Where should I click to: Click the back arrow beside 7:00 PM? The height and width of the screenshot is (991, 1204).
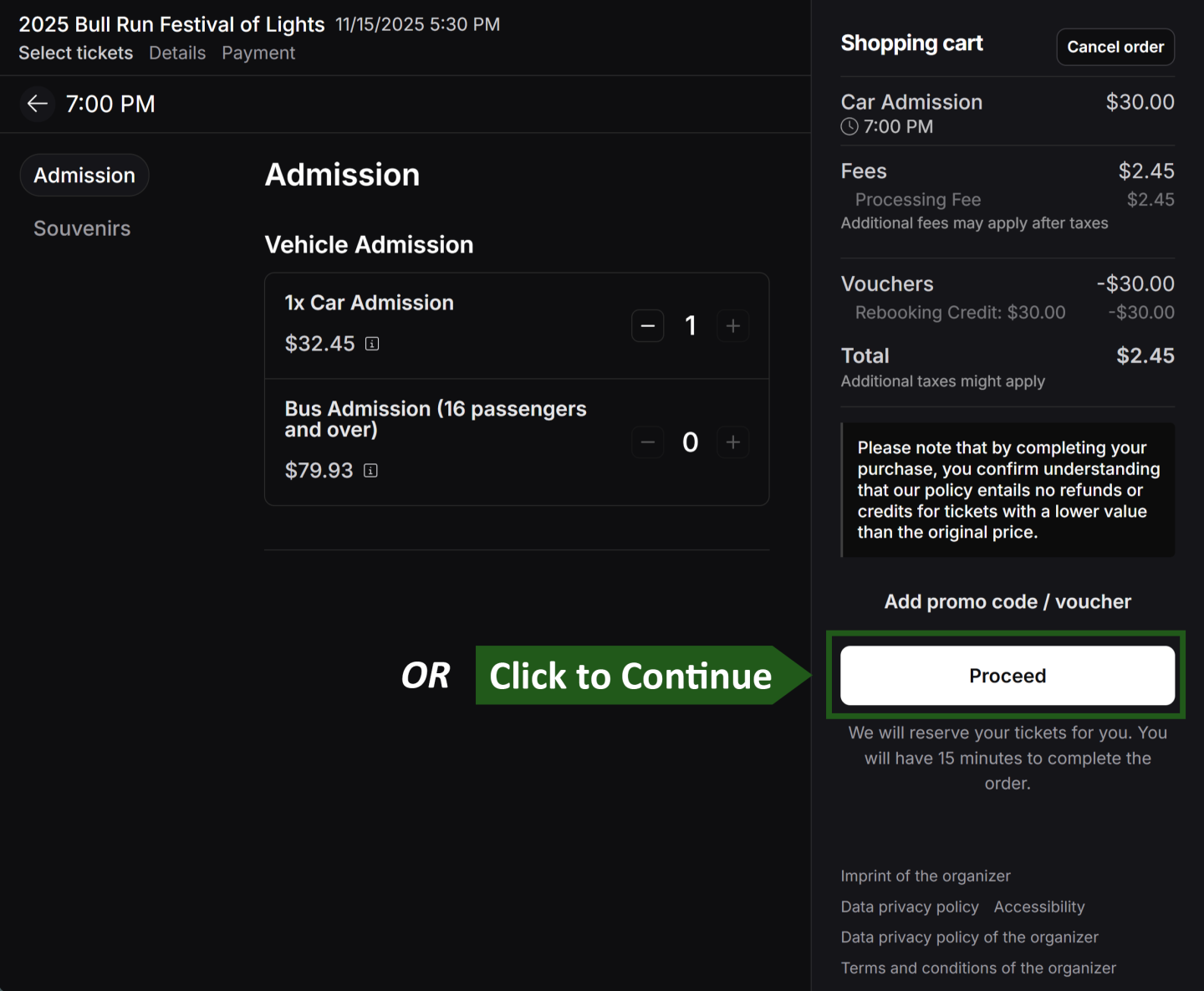click(37, 104)
